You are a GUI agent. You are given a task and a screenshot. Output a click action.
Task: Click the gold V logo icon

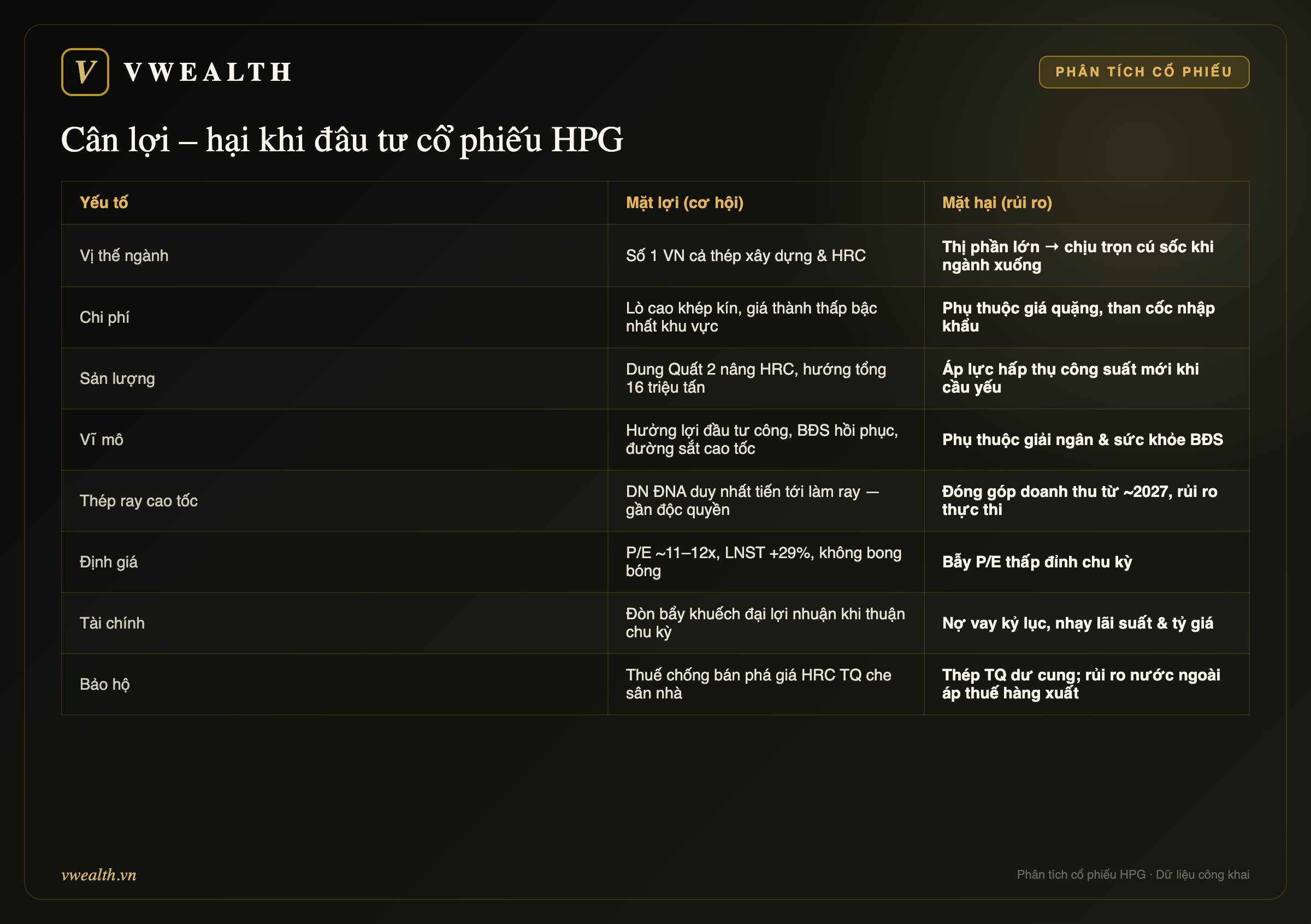[x=85, y=72]
